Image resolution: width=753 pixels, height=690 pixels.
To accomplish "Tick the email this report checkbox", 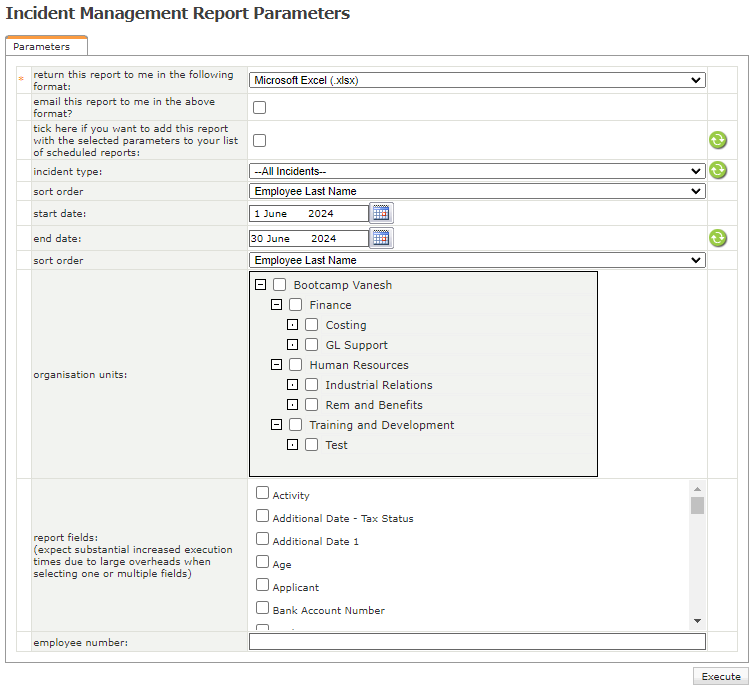I will coord(259,108).
